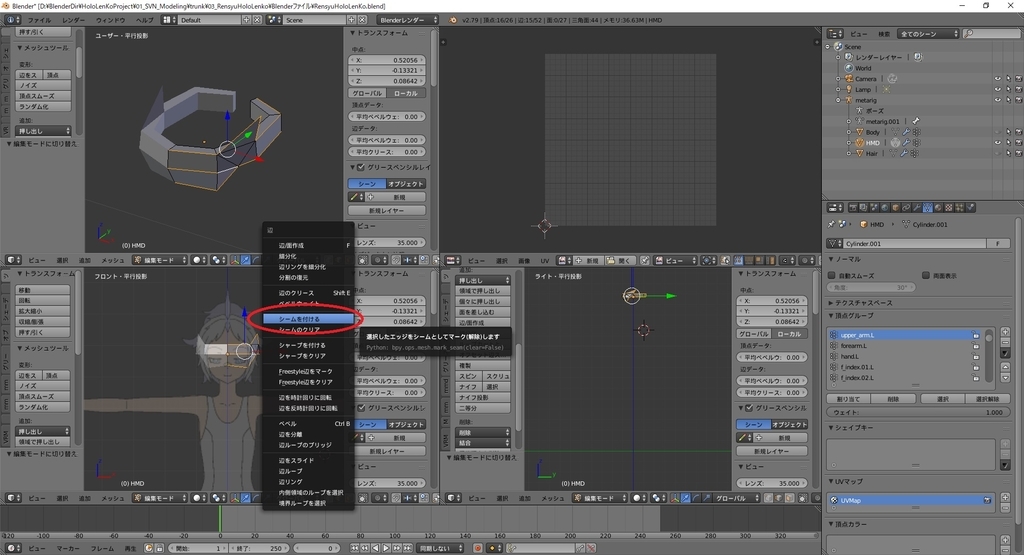Click wrench modifier icon on Hair row
The image size is (1024, 555).
click(904, 153)
